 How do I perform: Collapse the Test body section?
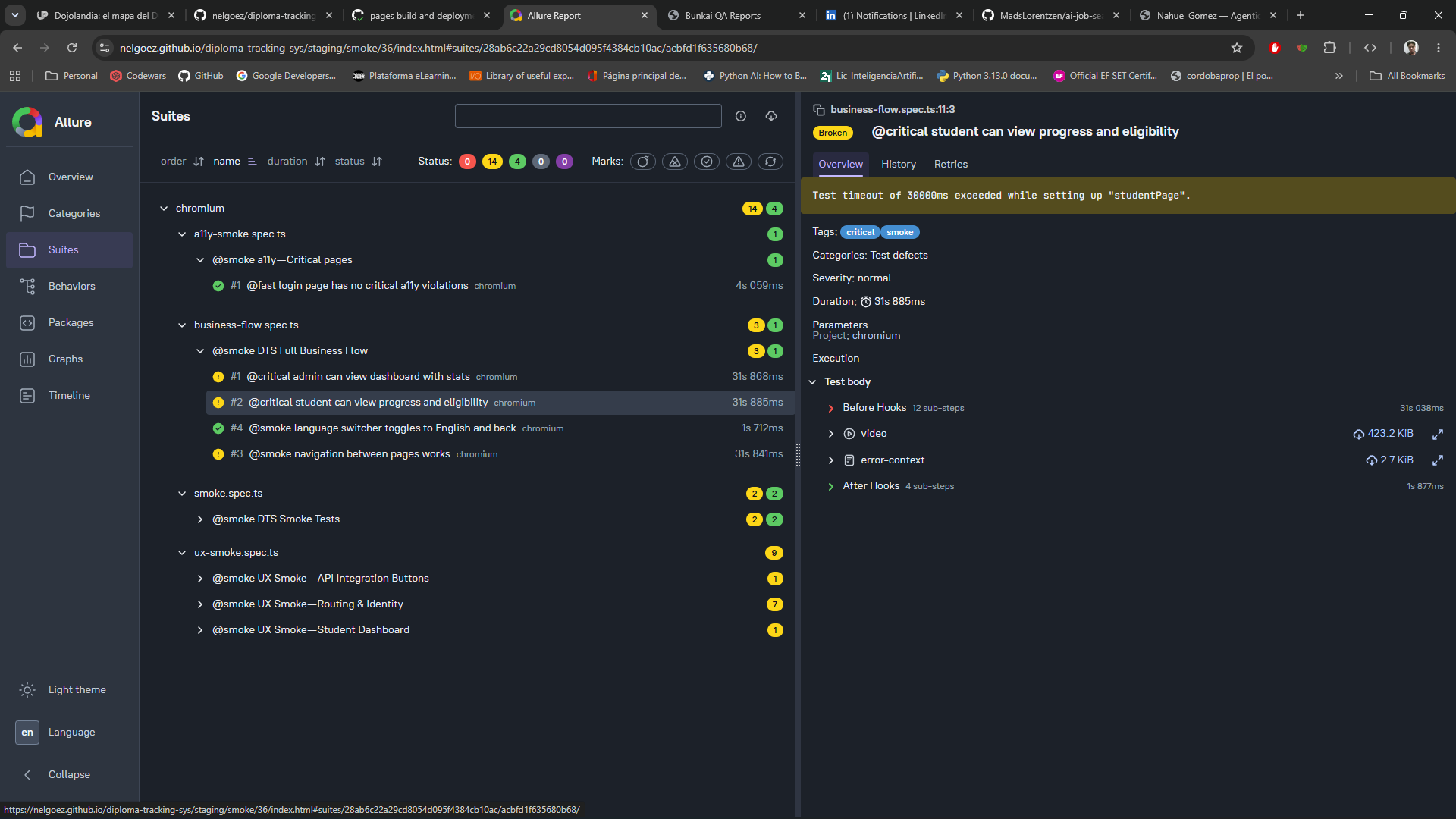(813, 382)
